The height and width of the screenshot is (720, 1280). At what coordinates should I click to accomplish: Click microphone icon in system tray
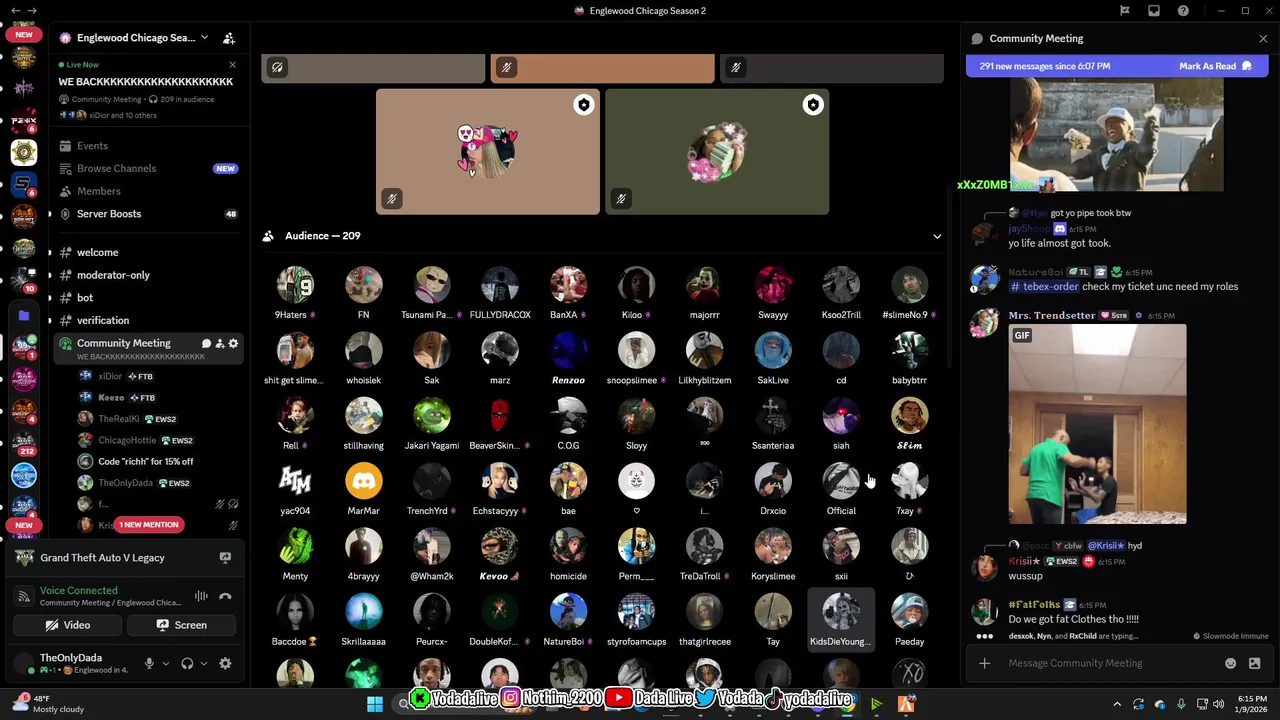click(x=1181, y=704)
